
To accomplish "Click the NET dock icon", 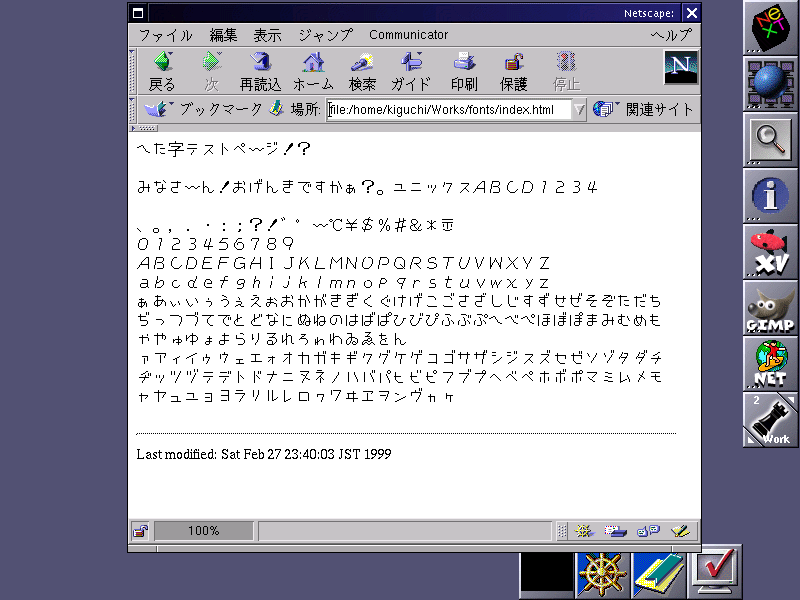I will click(770, 364).
